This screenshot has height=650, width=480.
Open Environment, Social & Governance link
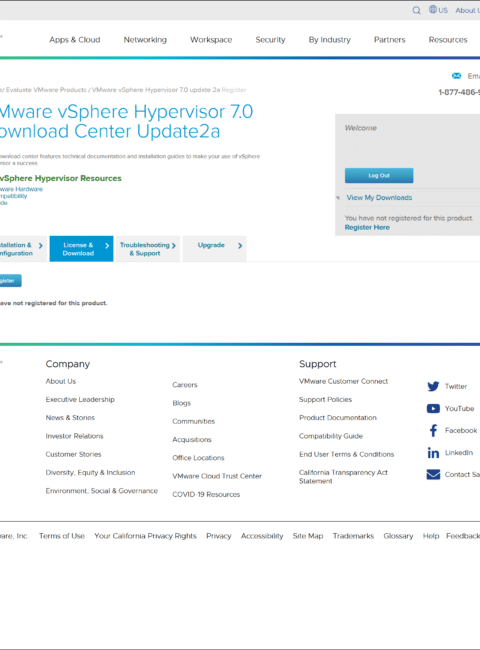click(102, 490)
